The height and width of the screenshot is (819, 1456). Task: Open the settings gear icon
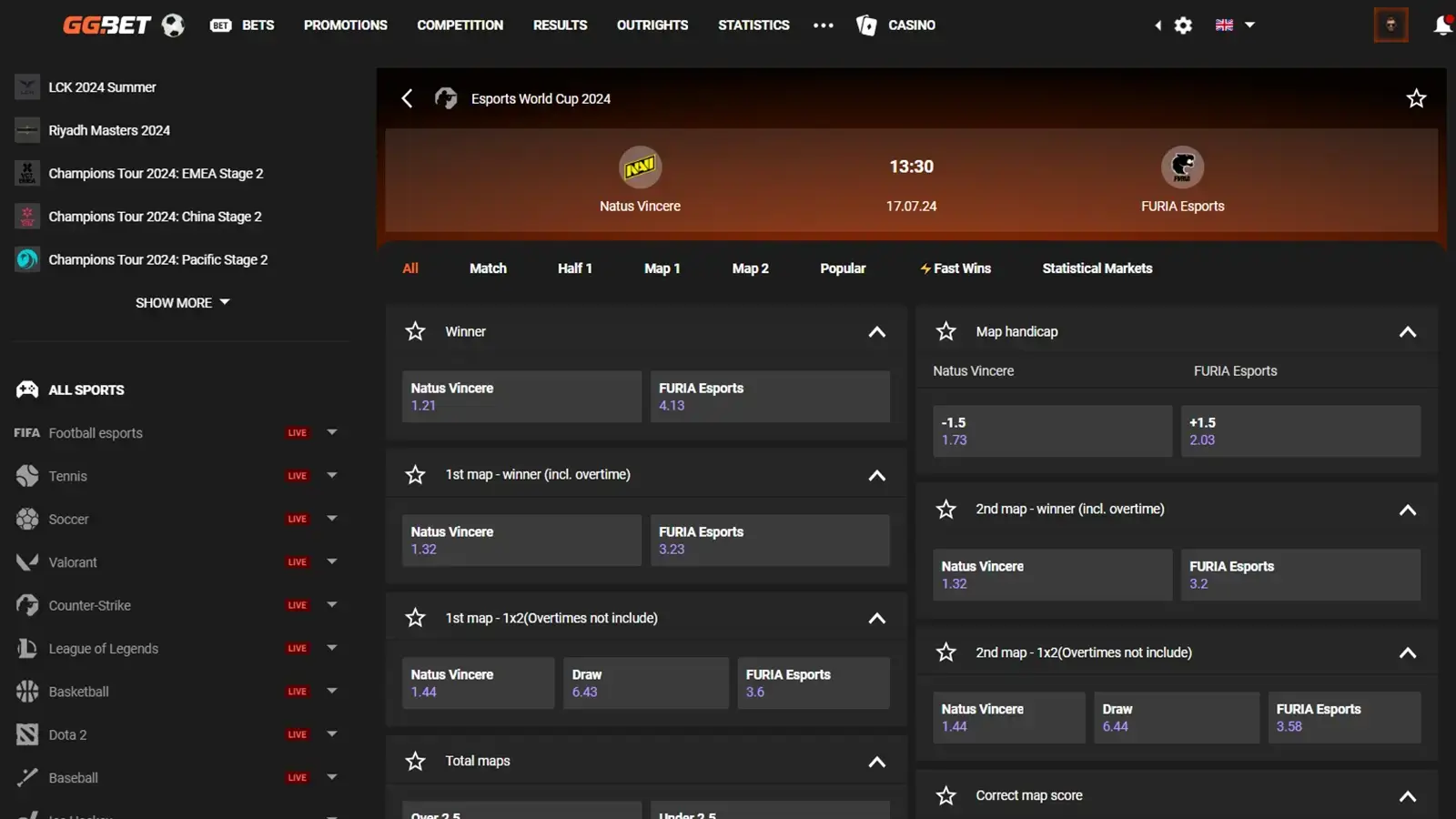1183,25
